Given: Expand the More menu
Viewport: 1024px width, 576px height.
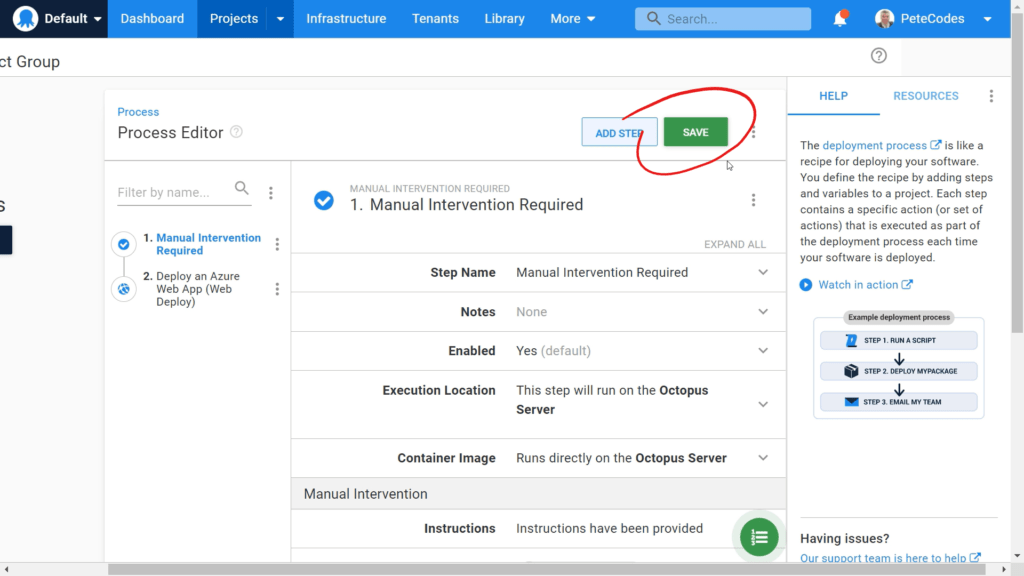Looking at the screenshot, I should (x=573, y=18).
